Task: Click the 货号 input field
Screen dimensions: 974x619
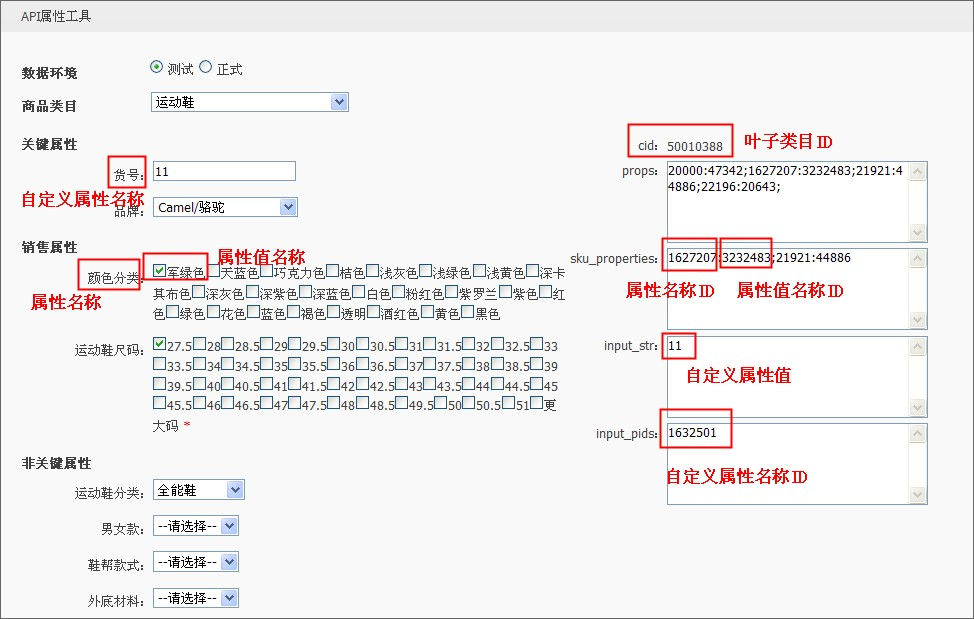Action: 224,171
